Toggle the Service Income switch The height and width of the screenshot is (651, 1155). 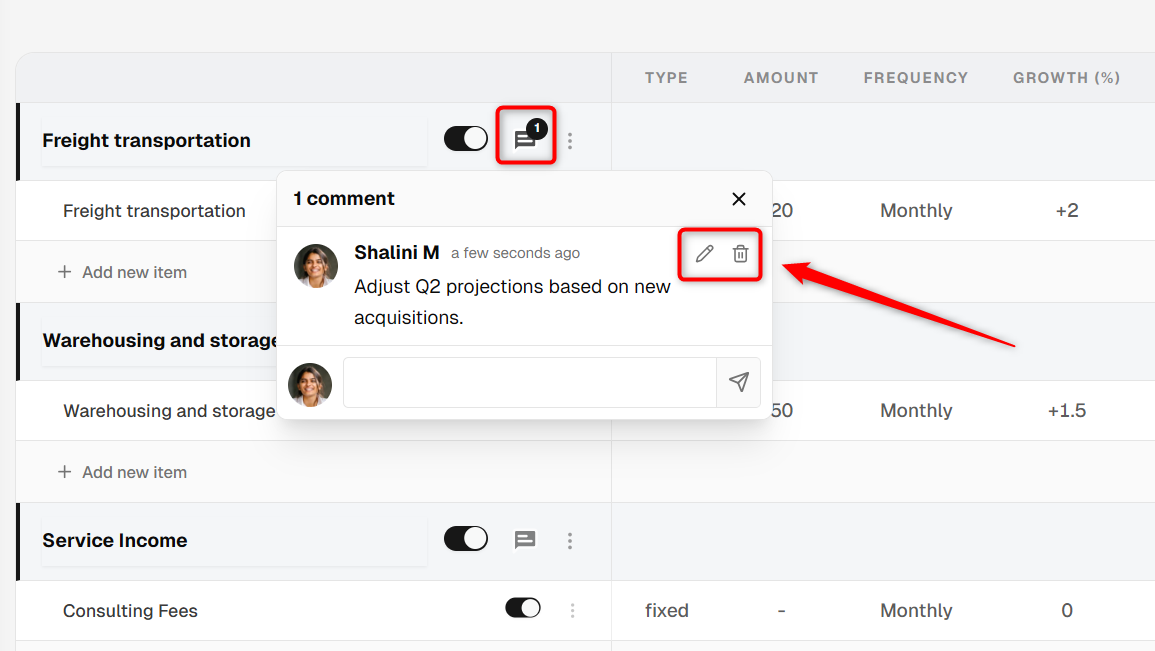click(466, 538)
